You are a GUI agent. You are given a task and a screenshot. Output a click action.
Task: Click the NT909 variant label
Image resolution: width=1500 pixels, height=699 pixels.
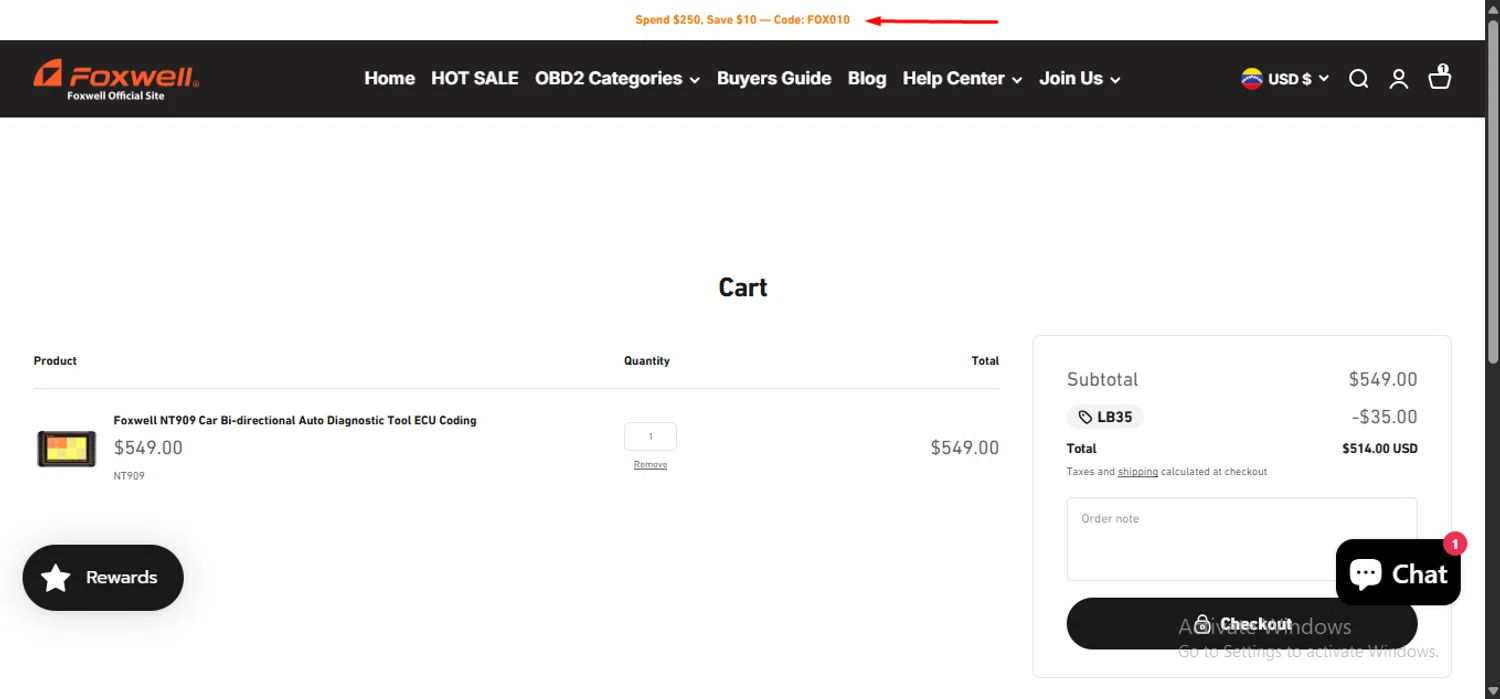coord(129,476)
